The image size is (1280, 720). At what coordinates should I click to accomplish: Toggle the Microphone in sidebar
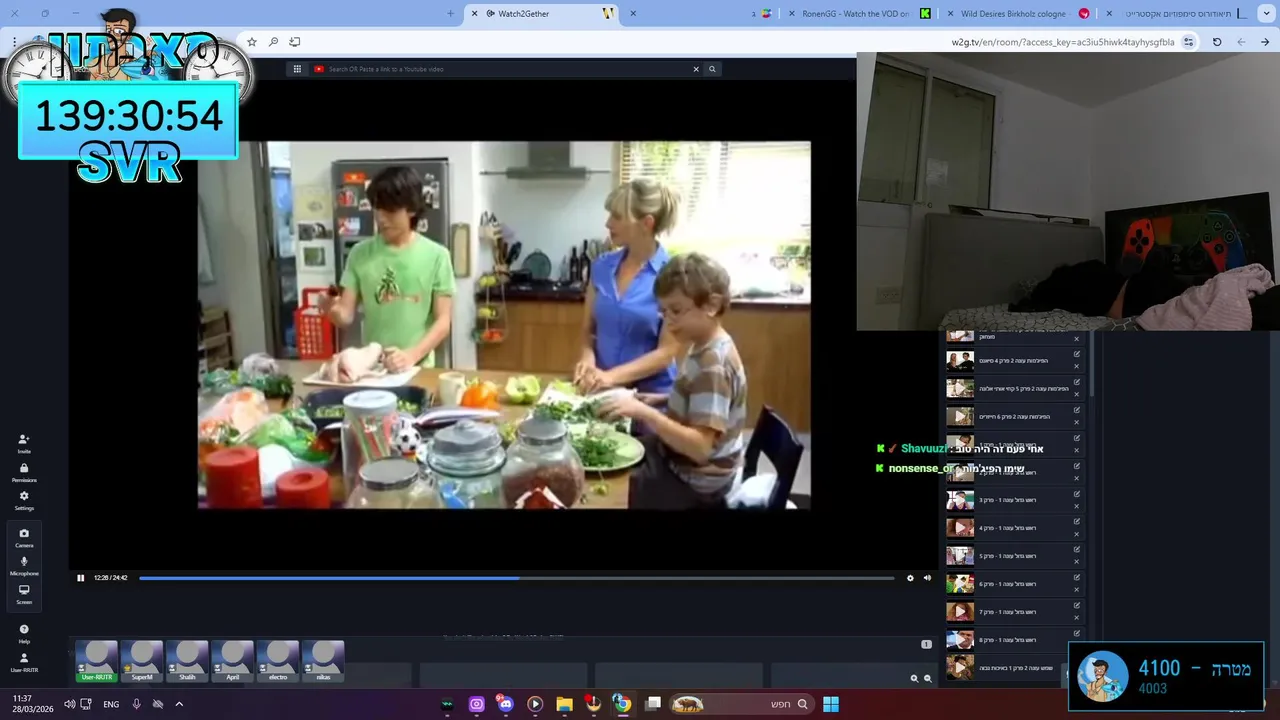pos(24,565)
